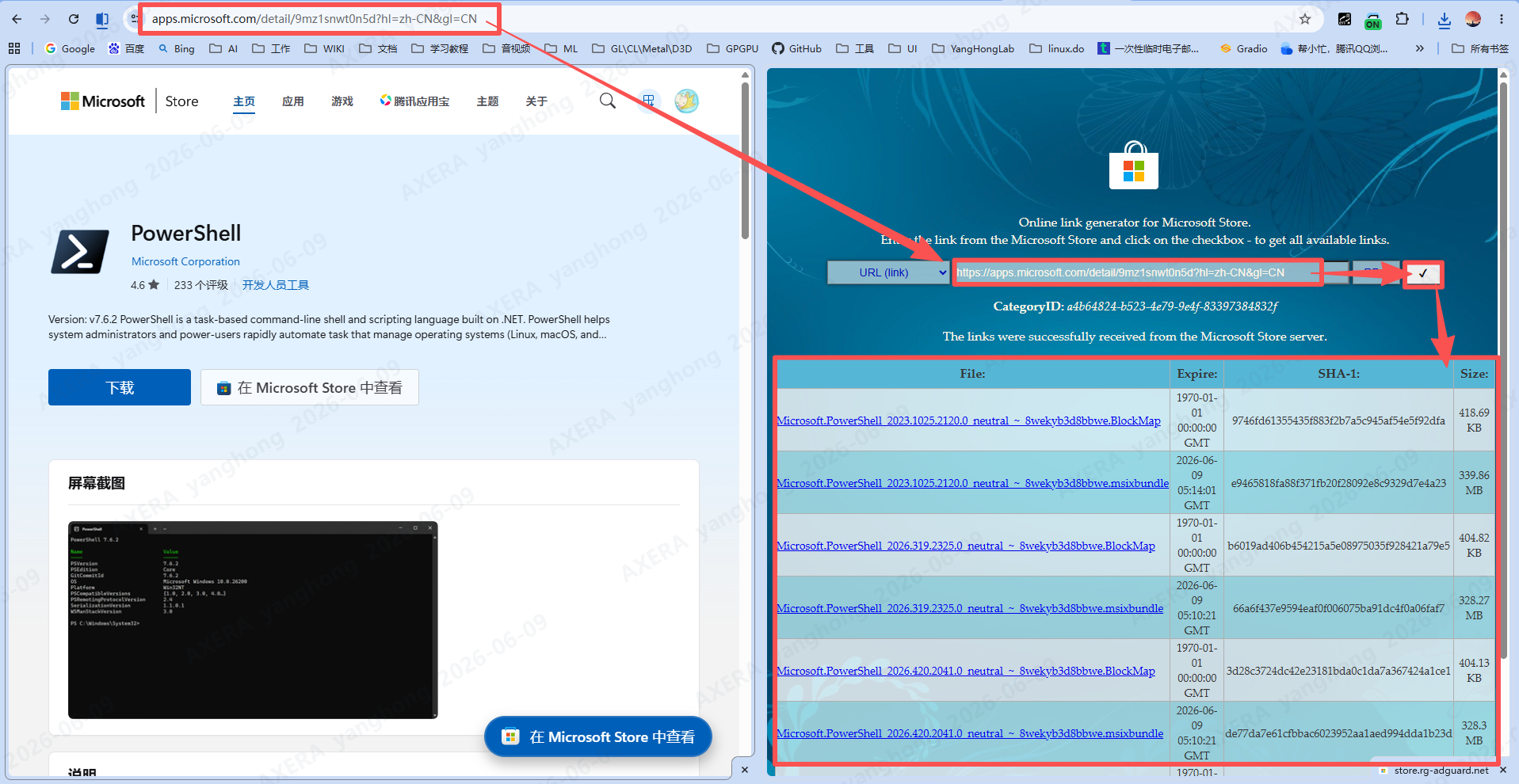Switch to the 应用 tab in Store
This screenshot has width=1519, height=784.
coord(293,101)
